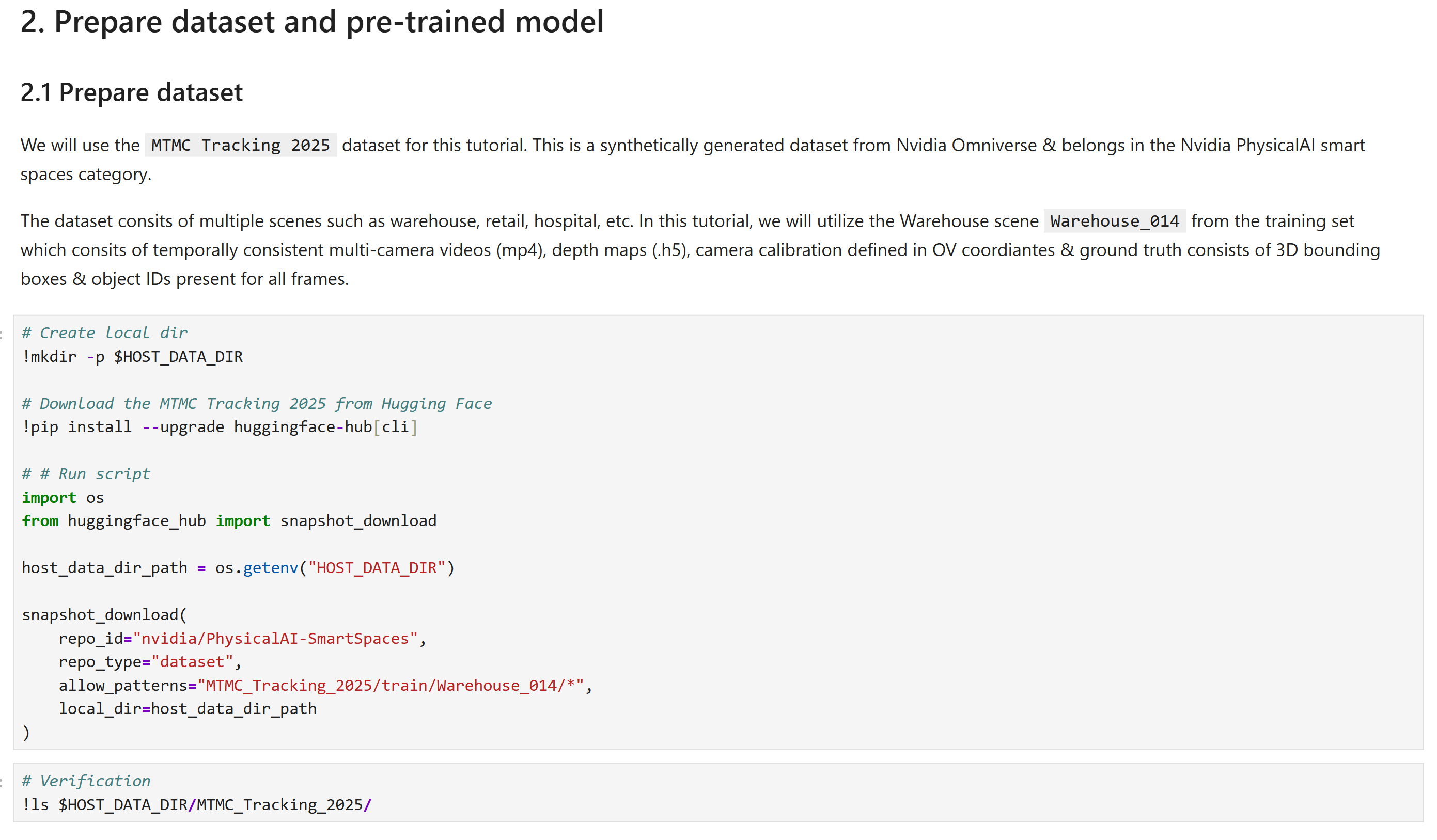The height and width of the screenshot is (840, 1437).
Task: Place cursor on the mkdir -p $HOST_DATA_DIR line
Action: coord(132,357)
